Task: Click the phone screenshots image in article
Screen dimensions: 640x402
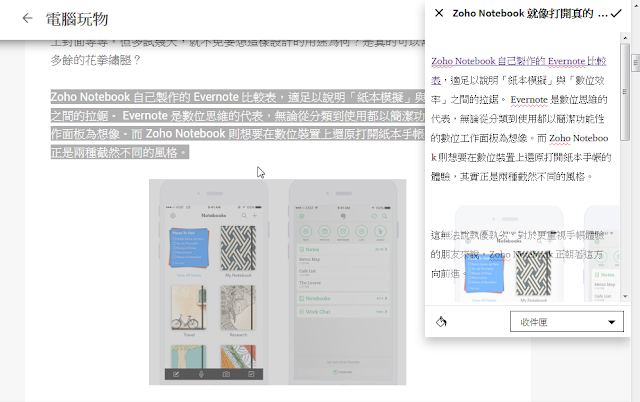Action: 277,282
